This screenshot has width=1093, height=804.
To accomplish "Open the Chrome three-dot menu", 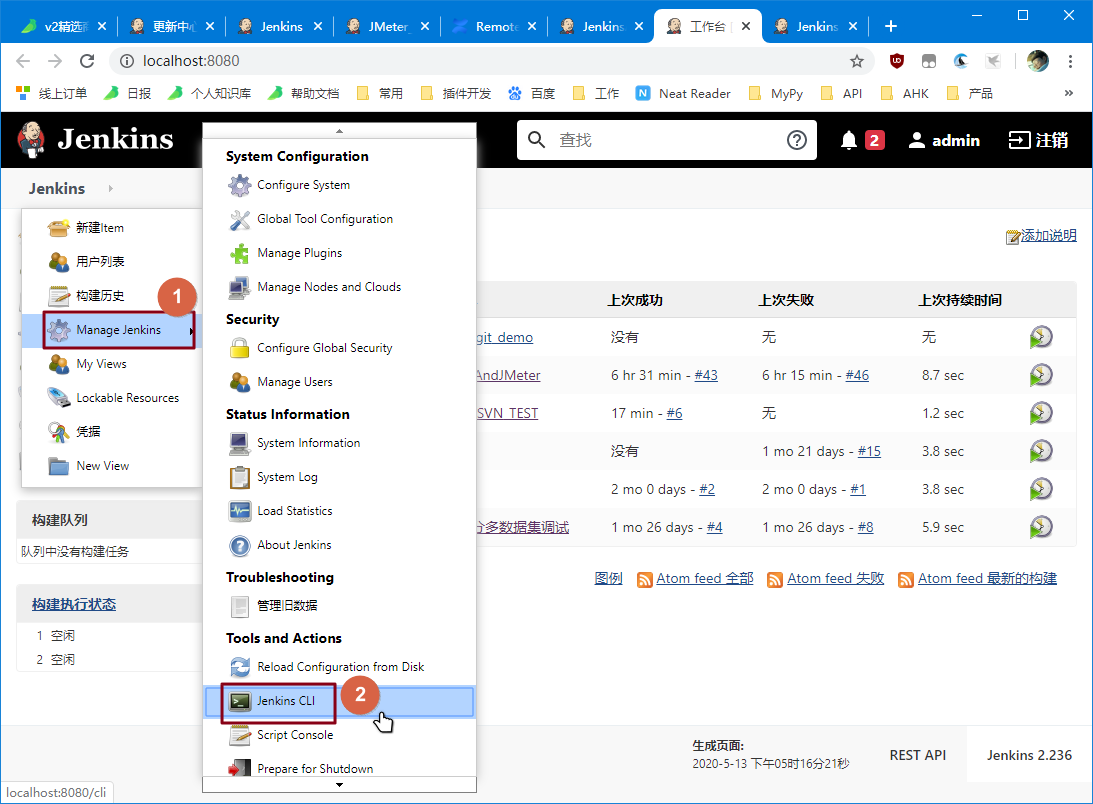I will pos(1070,61).
